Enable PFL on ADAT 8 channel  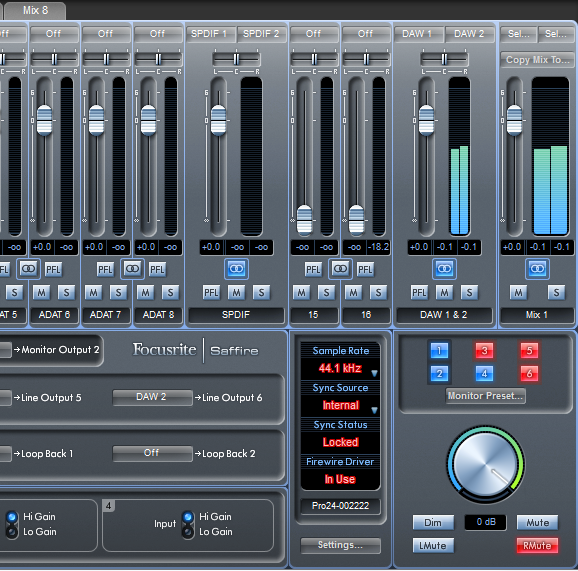157,270
